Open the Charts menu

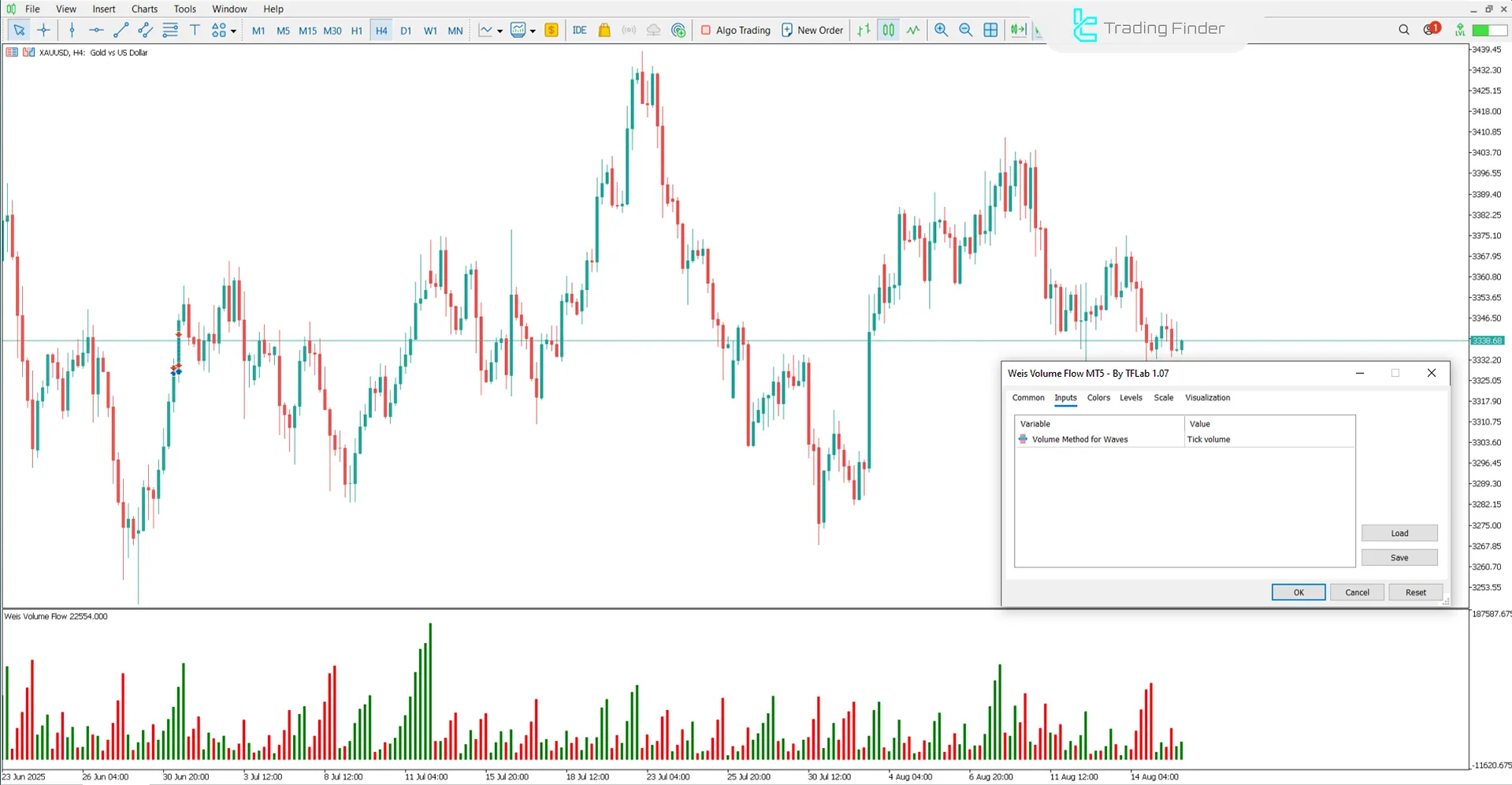click(143, 9)
